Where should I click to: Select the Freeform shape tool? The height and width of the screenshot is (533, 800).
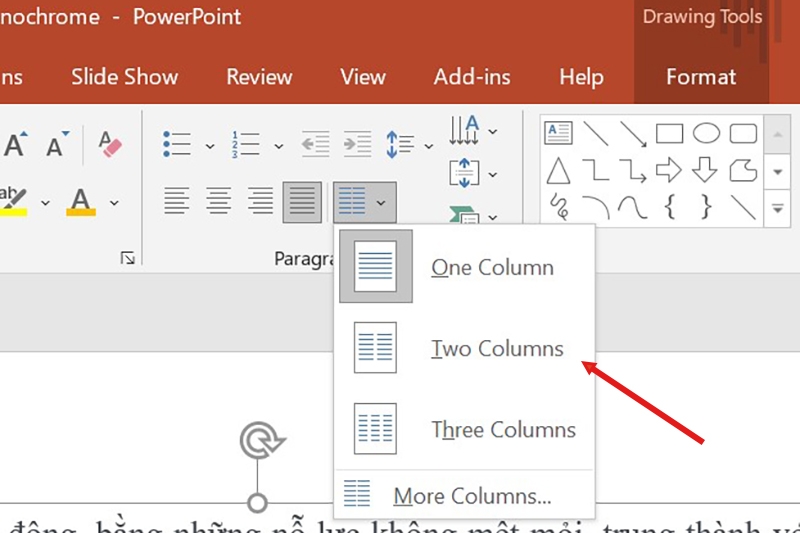pyautogui.click(x=743, y=170)
